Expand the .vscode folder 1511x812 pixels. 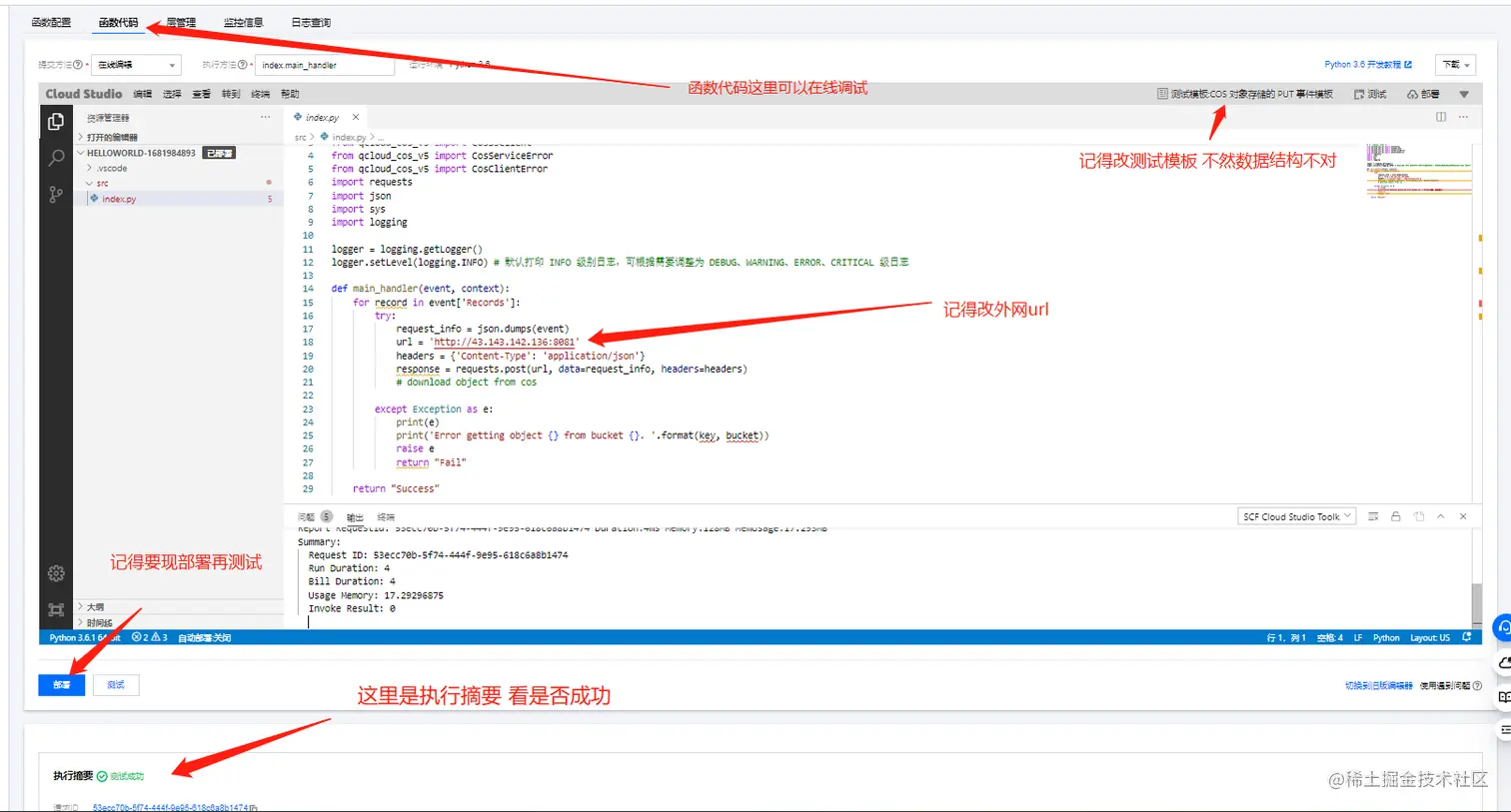(178, 168)
